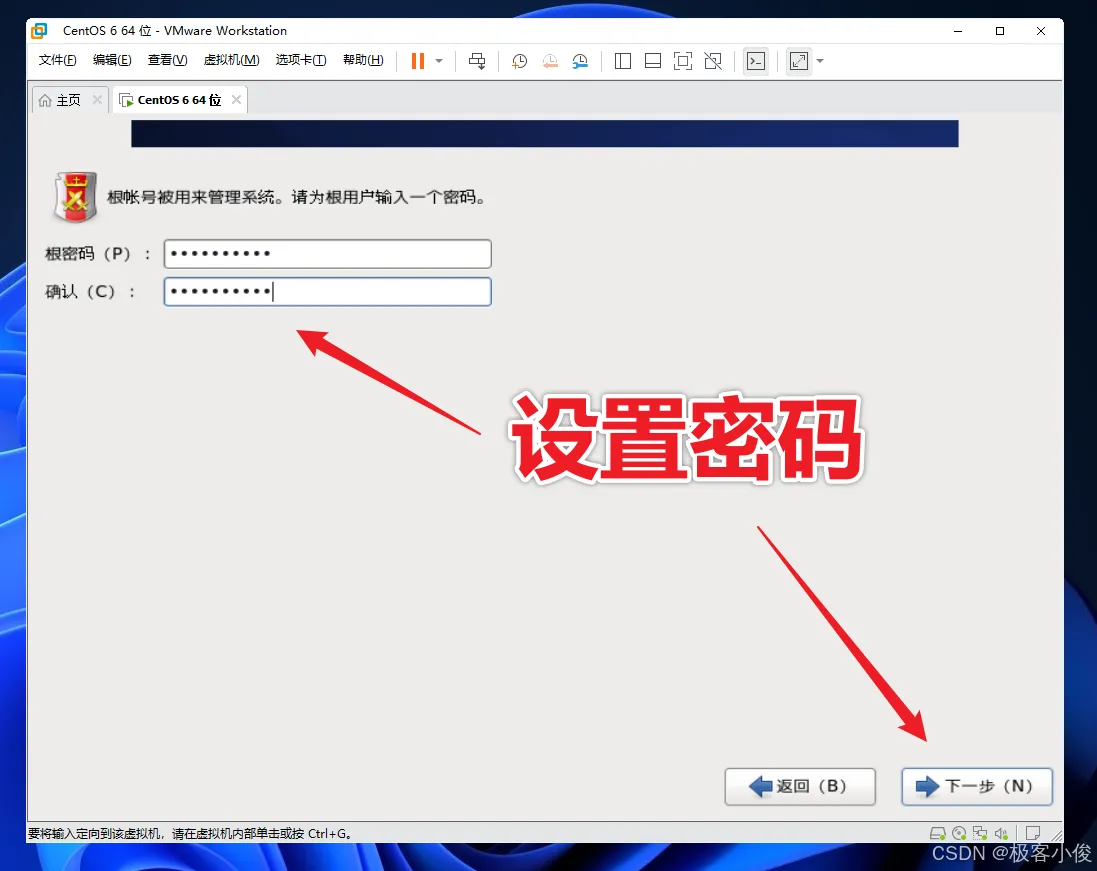Maximize the VMware Workstation window
Image resolution: width=1097 pixels, height=871 pixels.
click(x=1000, y=31)
